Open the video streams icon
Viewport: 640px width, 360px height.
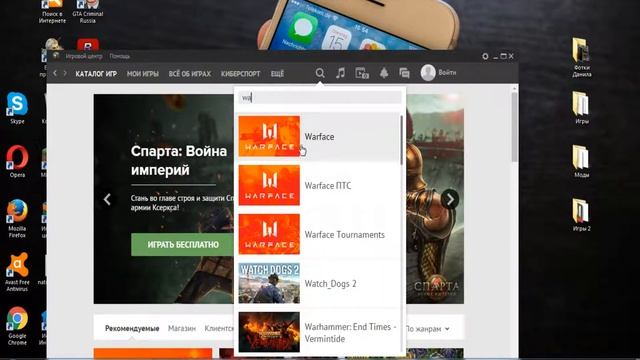[362, 73]
